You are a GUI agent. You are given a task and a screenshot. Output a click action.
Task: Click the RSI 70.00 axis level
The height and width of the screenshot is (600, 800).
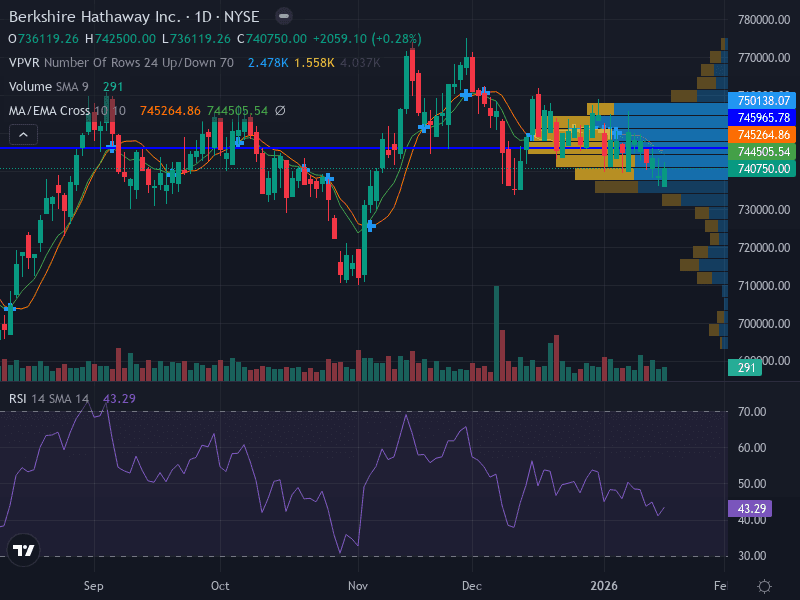(752, 412)
